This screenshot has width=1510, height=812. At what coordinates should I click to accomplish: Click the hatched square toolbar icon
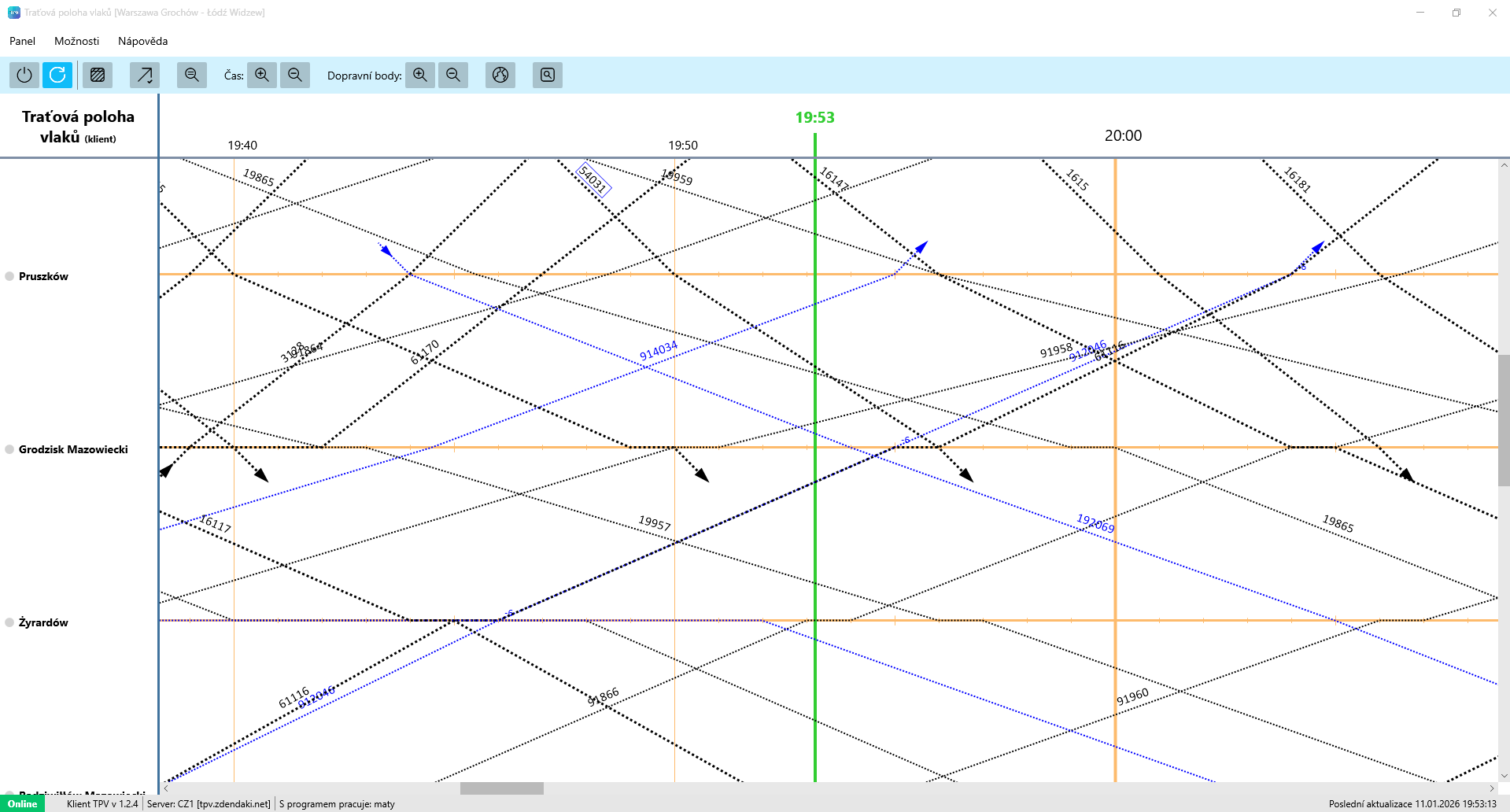pos(98,75)
